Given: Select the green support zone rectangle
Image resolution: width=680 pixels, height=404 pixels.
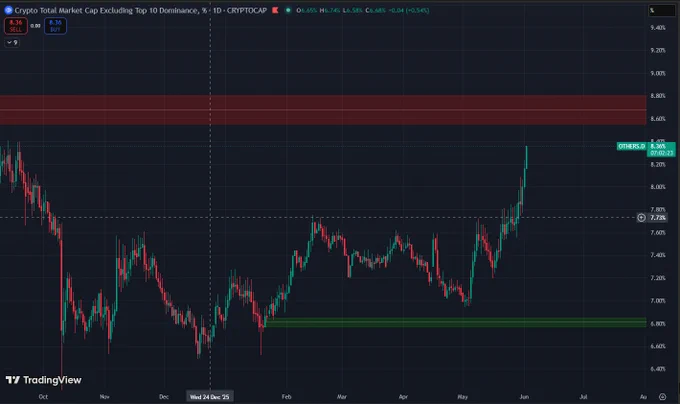Looking at the screenshot, I should pyautogui.click(x=455, y=323).
